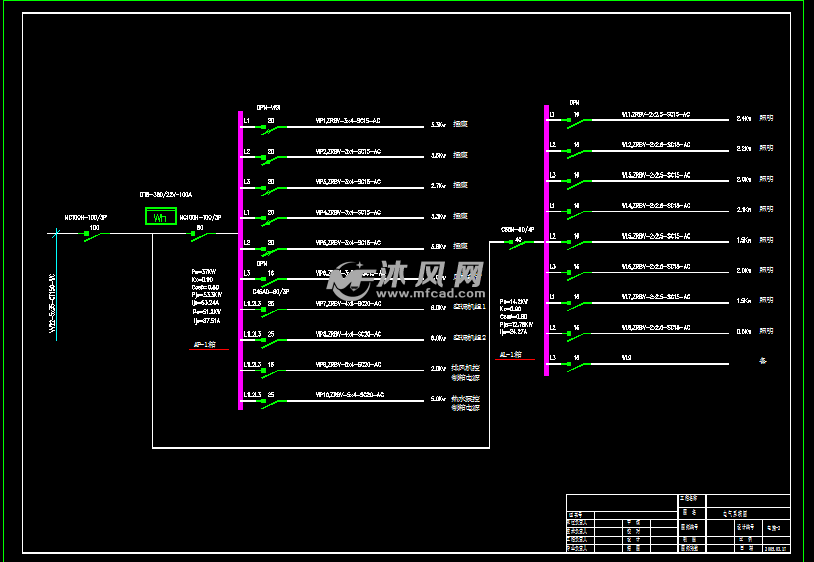The height and width of the screenshot is (562, 814).
Task: Click the breaker on circuit WP5
Action: [x=274, y=251]
